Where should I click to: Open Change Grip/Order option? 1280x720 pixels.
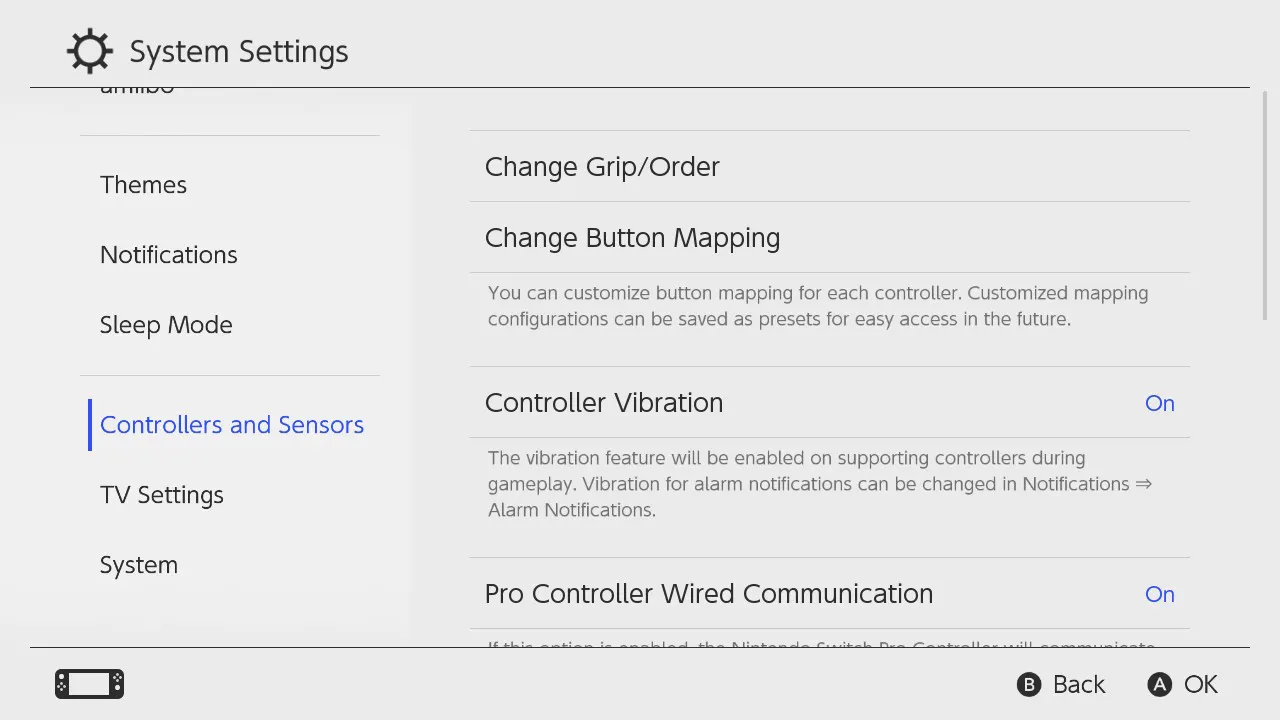[x=602, y=167]
